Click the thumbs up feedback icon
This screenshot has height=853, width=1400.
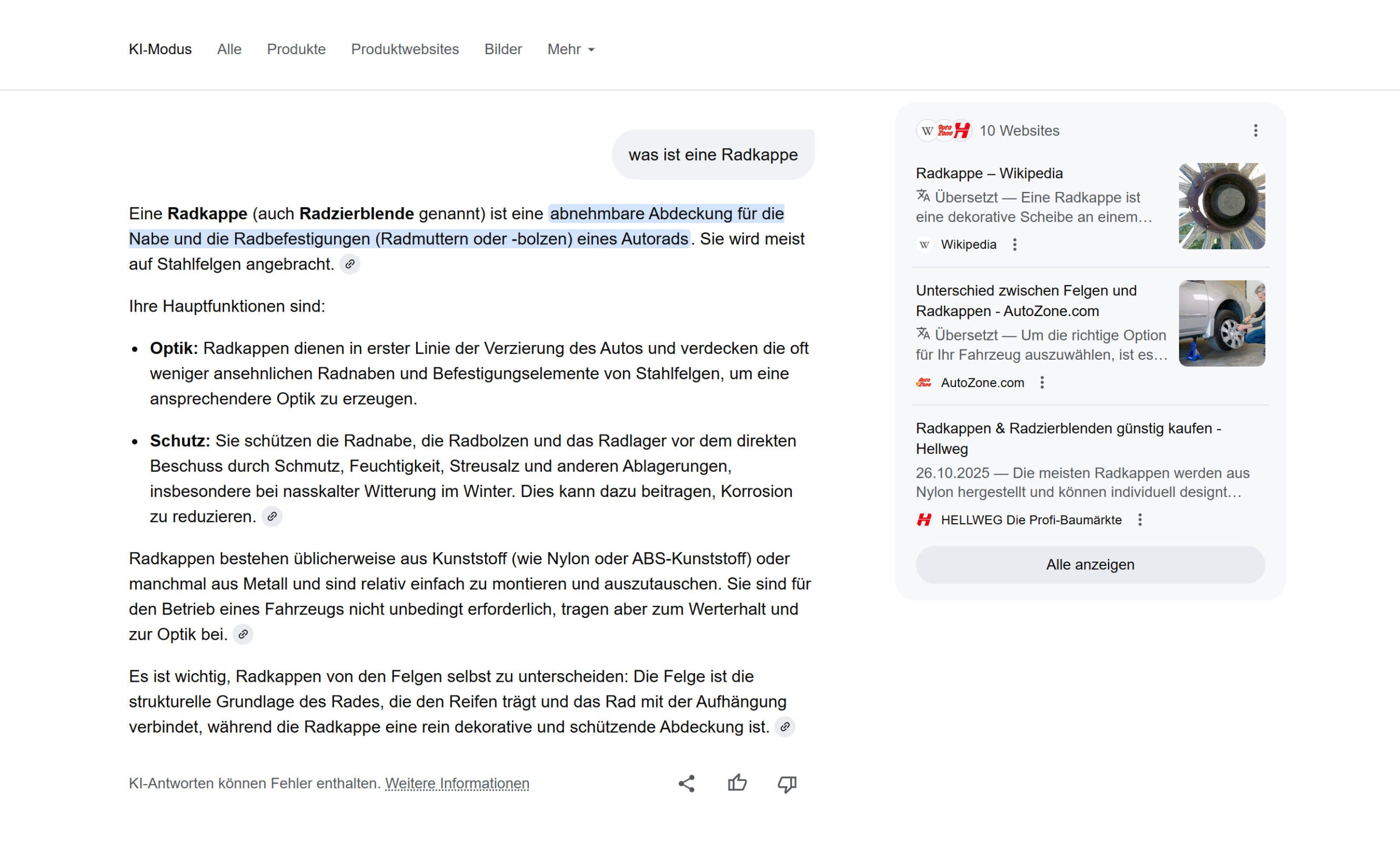pyautogui.click(x=737, y=783)
